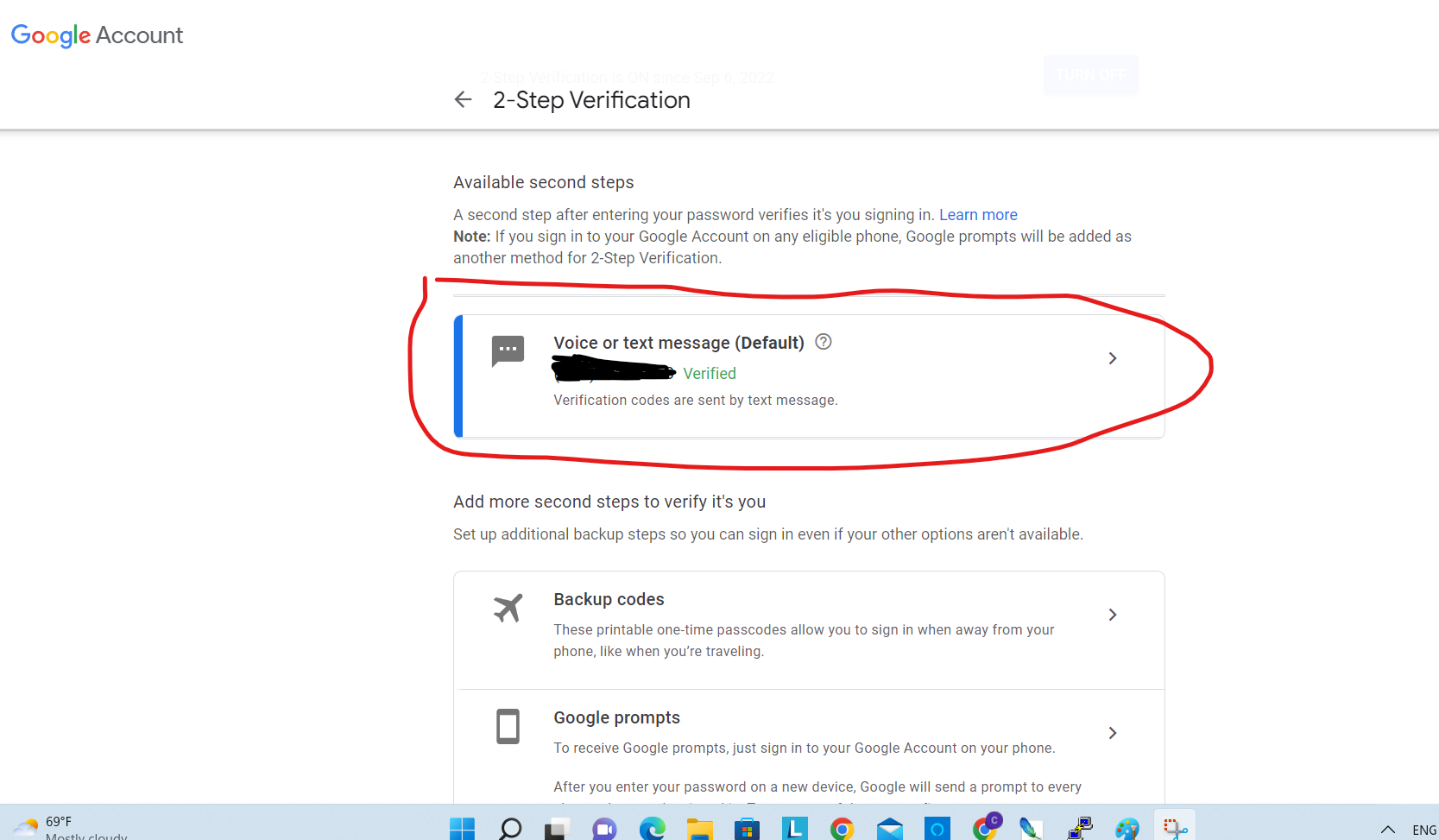The width and height of the screenshot is (1439, 840).
Task: Click the phone icon for Google prompts
Action: coord(508,726)
